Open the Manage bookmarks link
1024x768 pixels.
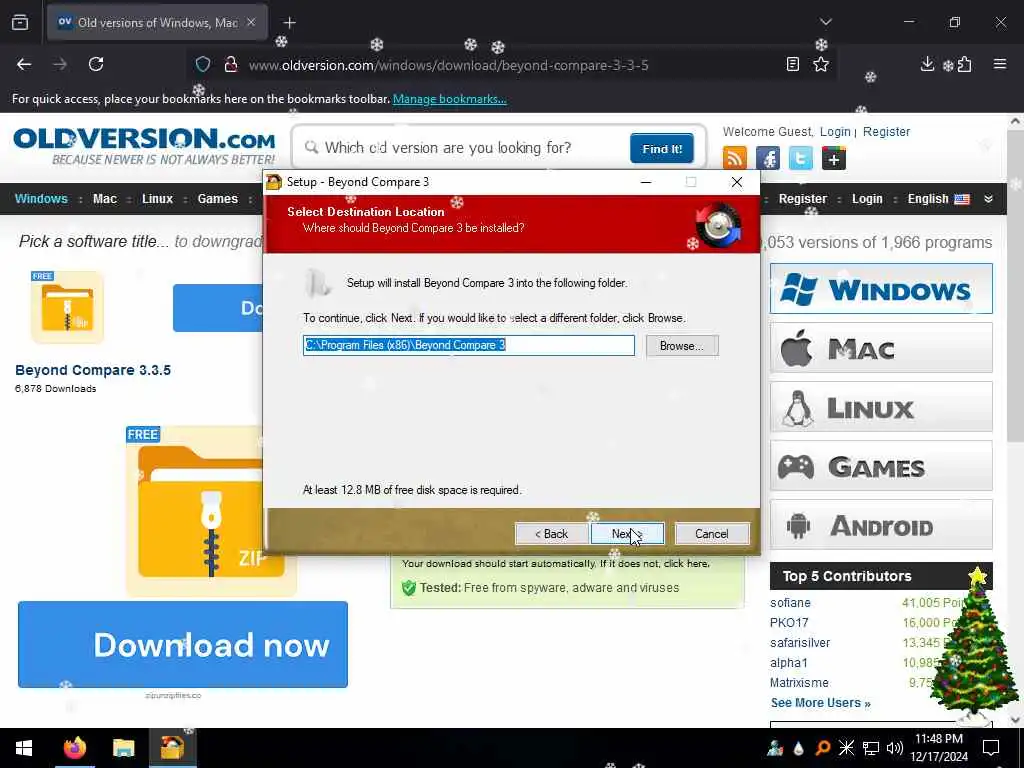[449, 99]
